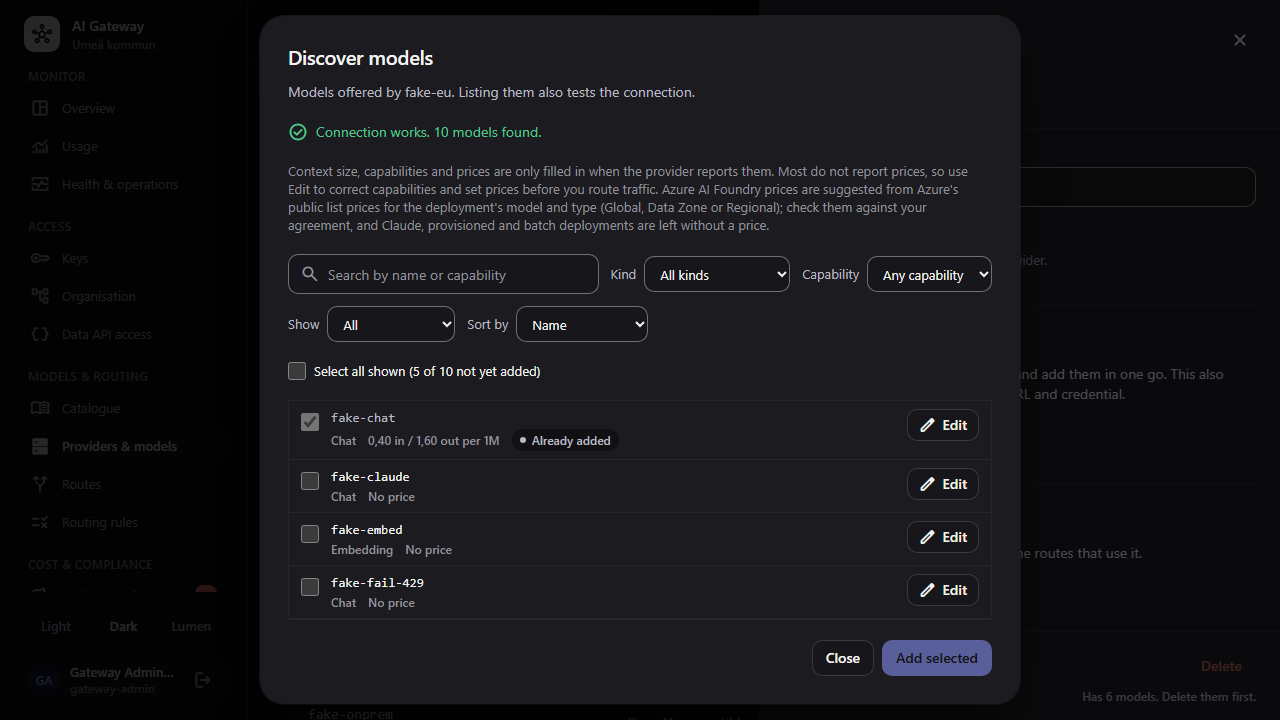Image resolution: width=1280 pixels, height=720 pixels.
Task: Click the Add selected button
Action: pos(937,658)
